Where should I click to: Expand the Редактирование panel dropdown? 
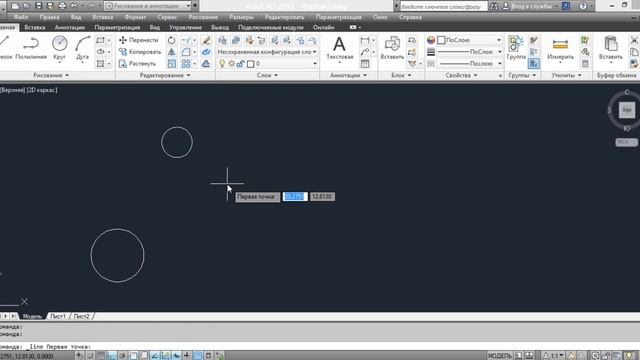pos(165,76)
